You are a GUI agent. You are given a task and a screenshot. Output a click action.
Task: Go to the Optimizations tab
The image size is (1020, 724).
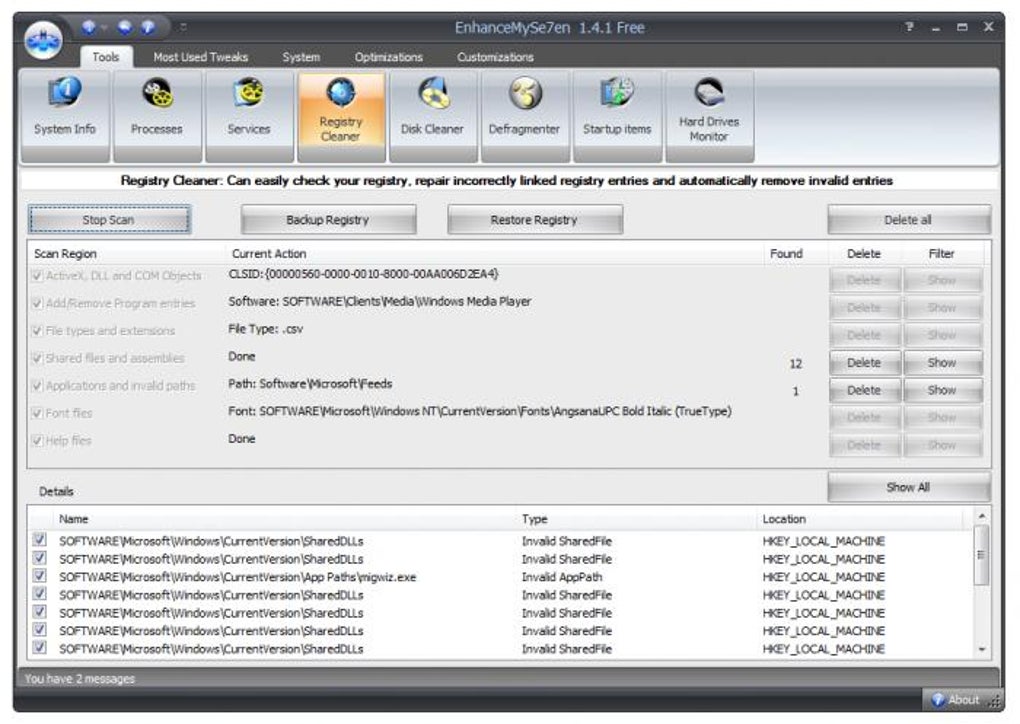(x=388, y=57)
